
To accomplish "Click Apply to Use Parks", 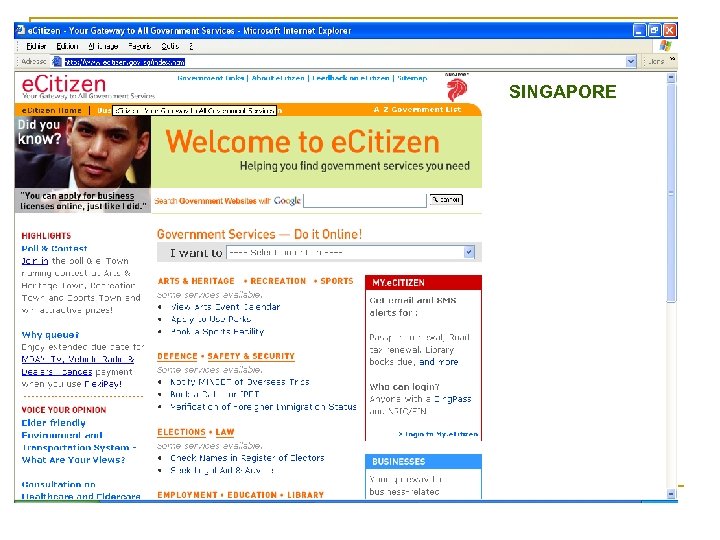I will click(x=211, y=319).
